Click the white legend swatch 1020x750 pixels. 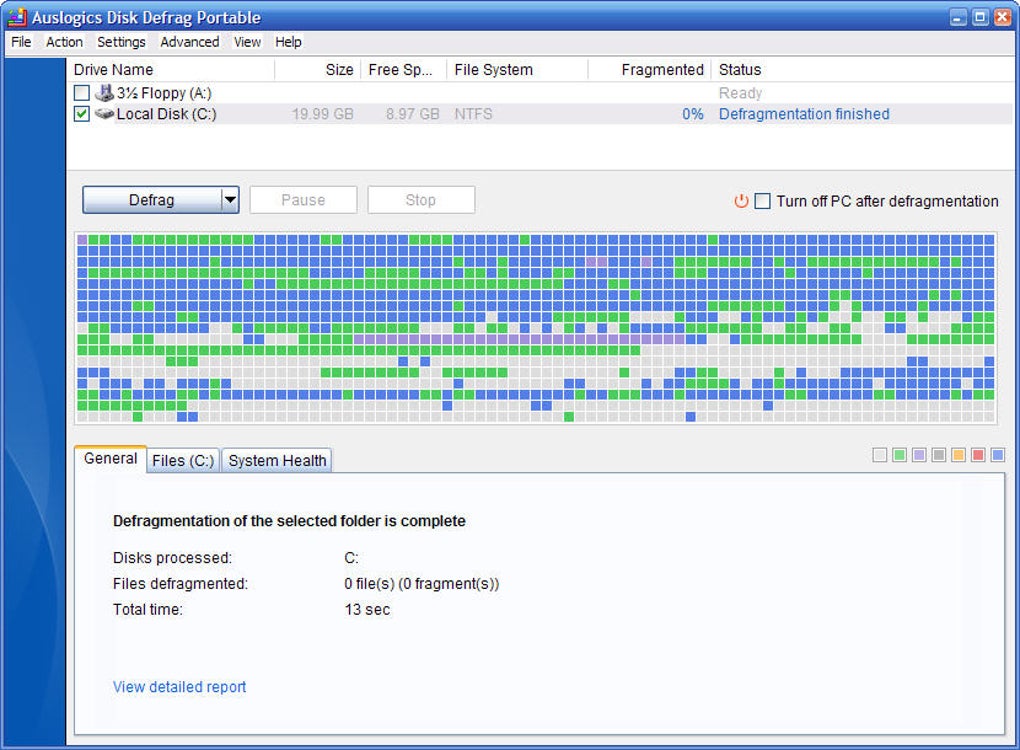(x=879, y=455)
